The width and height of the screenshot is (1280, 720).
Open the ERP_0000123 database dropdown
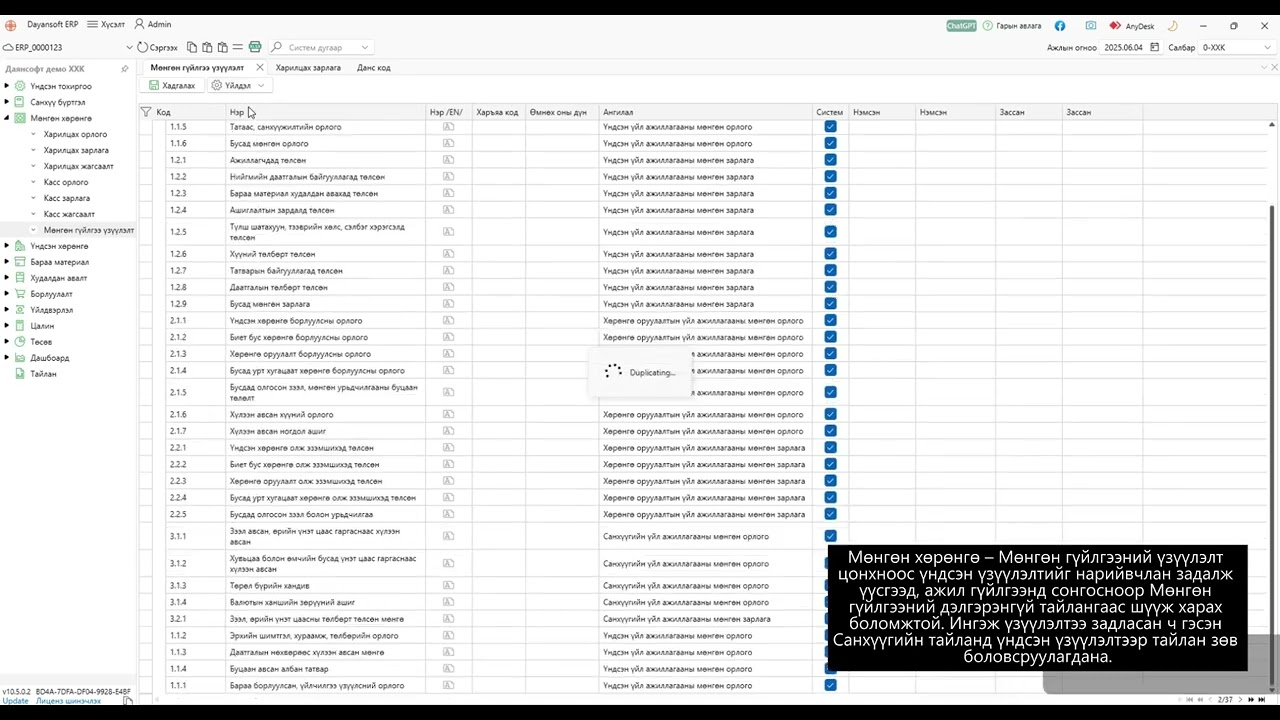pyautogui.click(x=129, y=47)
